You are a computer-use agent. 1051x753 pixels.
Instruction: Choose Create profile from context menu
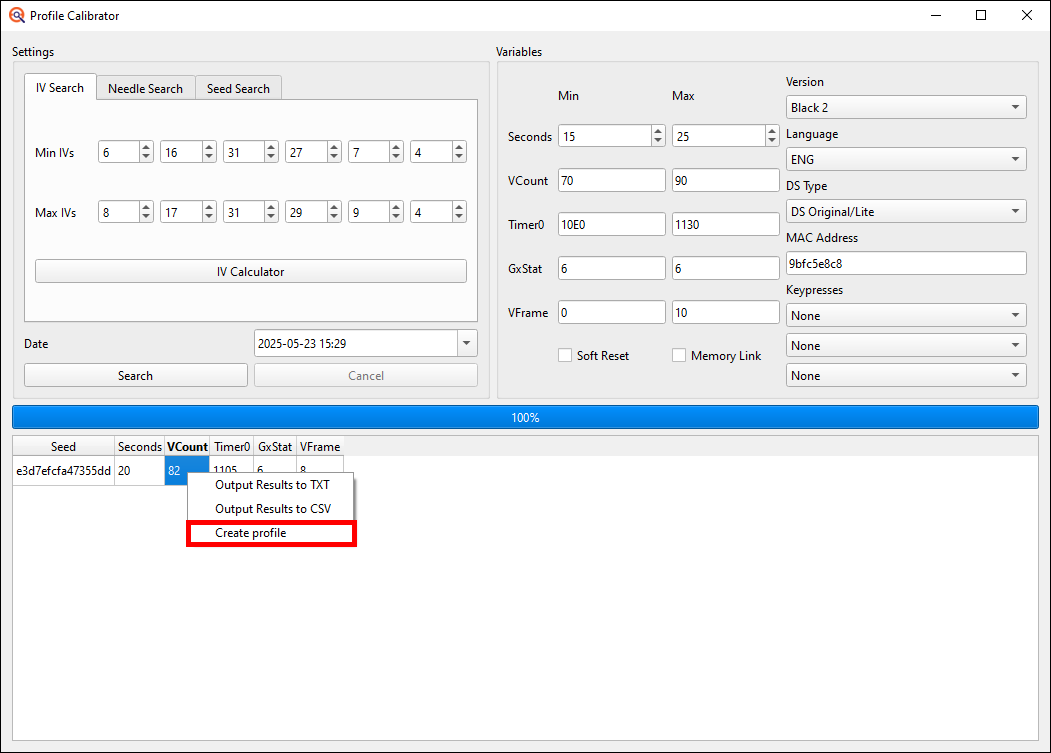(x=271, y=533)
